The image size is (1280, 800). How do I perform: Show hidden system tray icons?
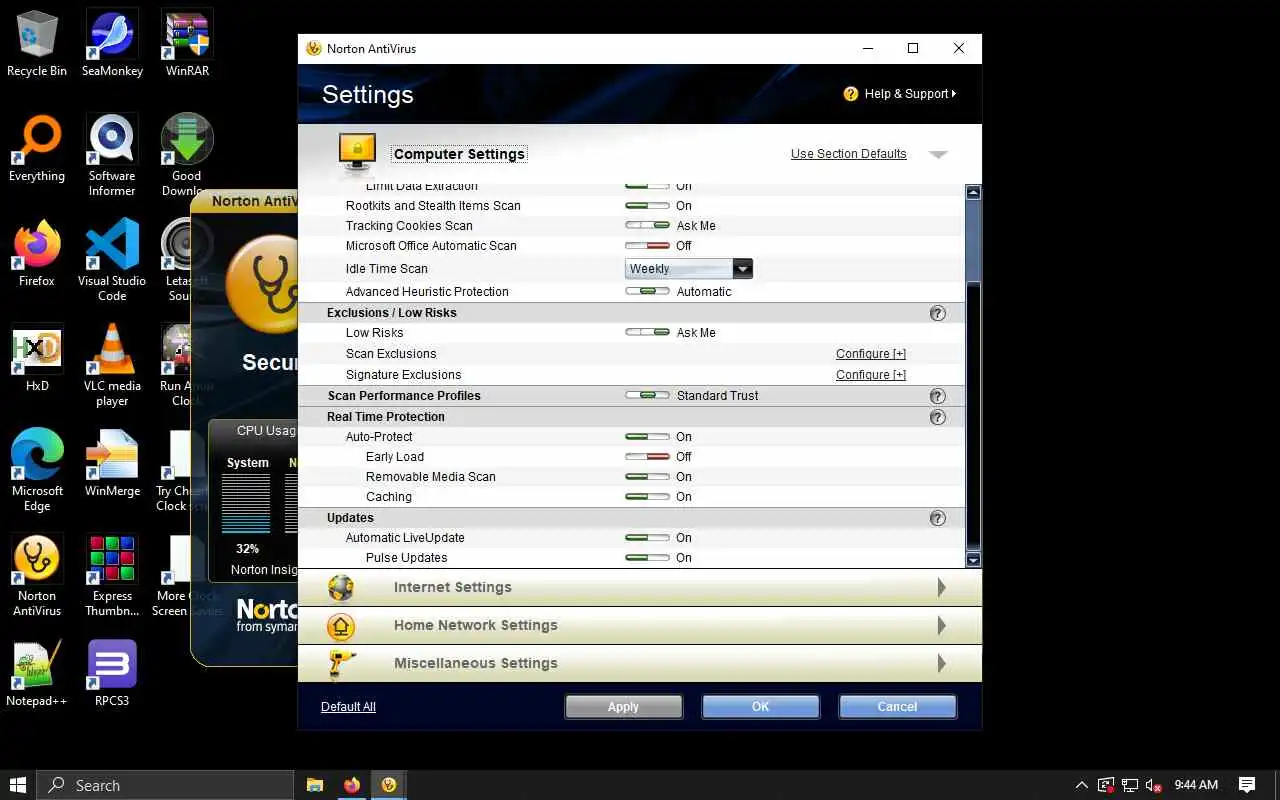pos(1081,785)
